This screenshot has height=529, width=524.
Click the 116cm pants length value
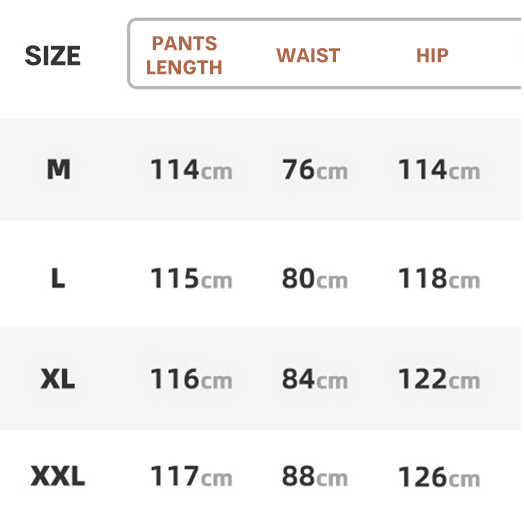tap(191, 379)
